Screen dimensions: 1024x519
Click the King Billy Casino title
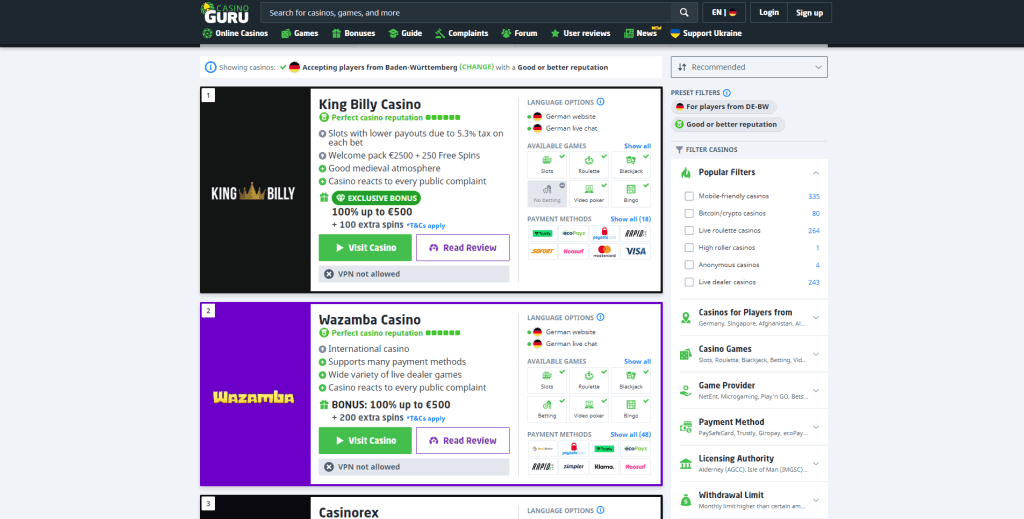point(370,104)
